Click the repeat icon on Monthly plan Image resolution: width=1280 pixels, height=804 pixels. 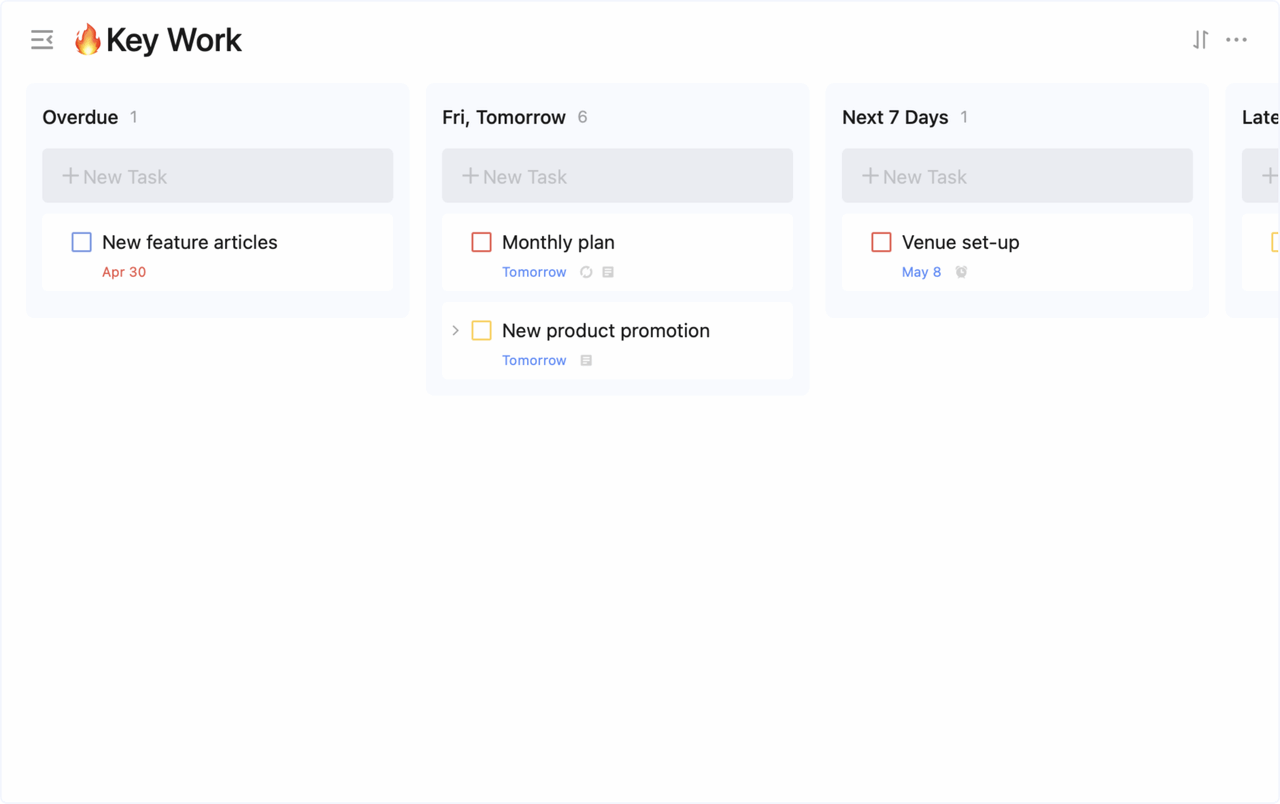point(587,272)
